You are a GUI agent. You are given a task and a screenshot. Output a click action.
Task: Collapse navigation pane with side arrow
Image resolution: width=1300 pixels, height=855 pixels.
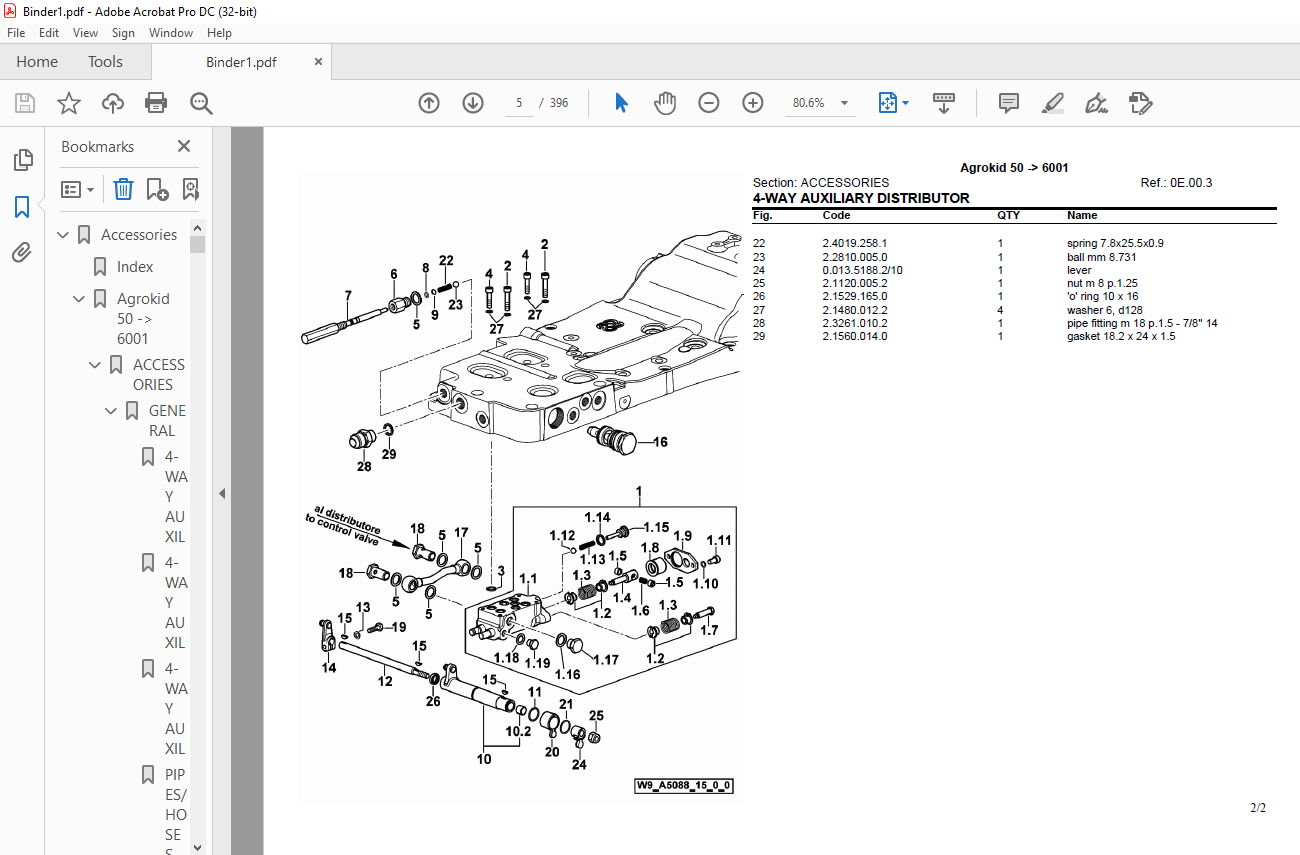pyautogui.click(x=222, y=493)
